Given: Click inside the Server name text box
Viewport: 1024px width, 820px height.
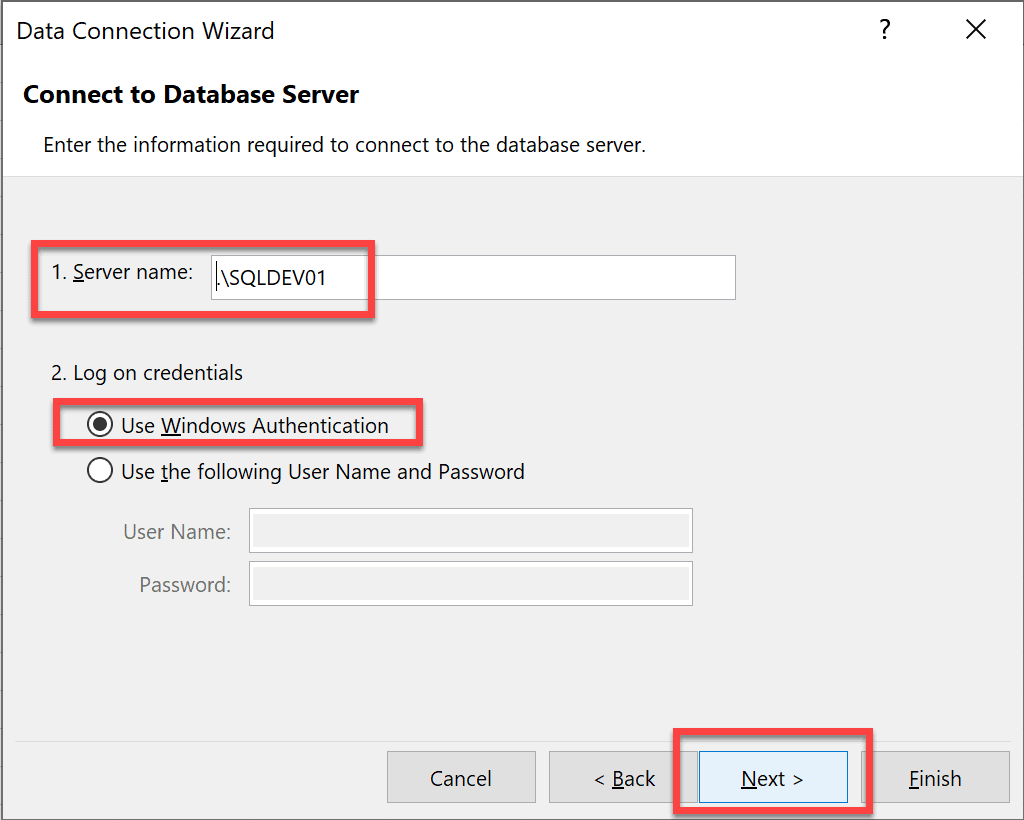Looking at the screenshot, I should pos(474,278).
